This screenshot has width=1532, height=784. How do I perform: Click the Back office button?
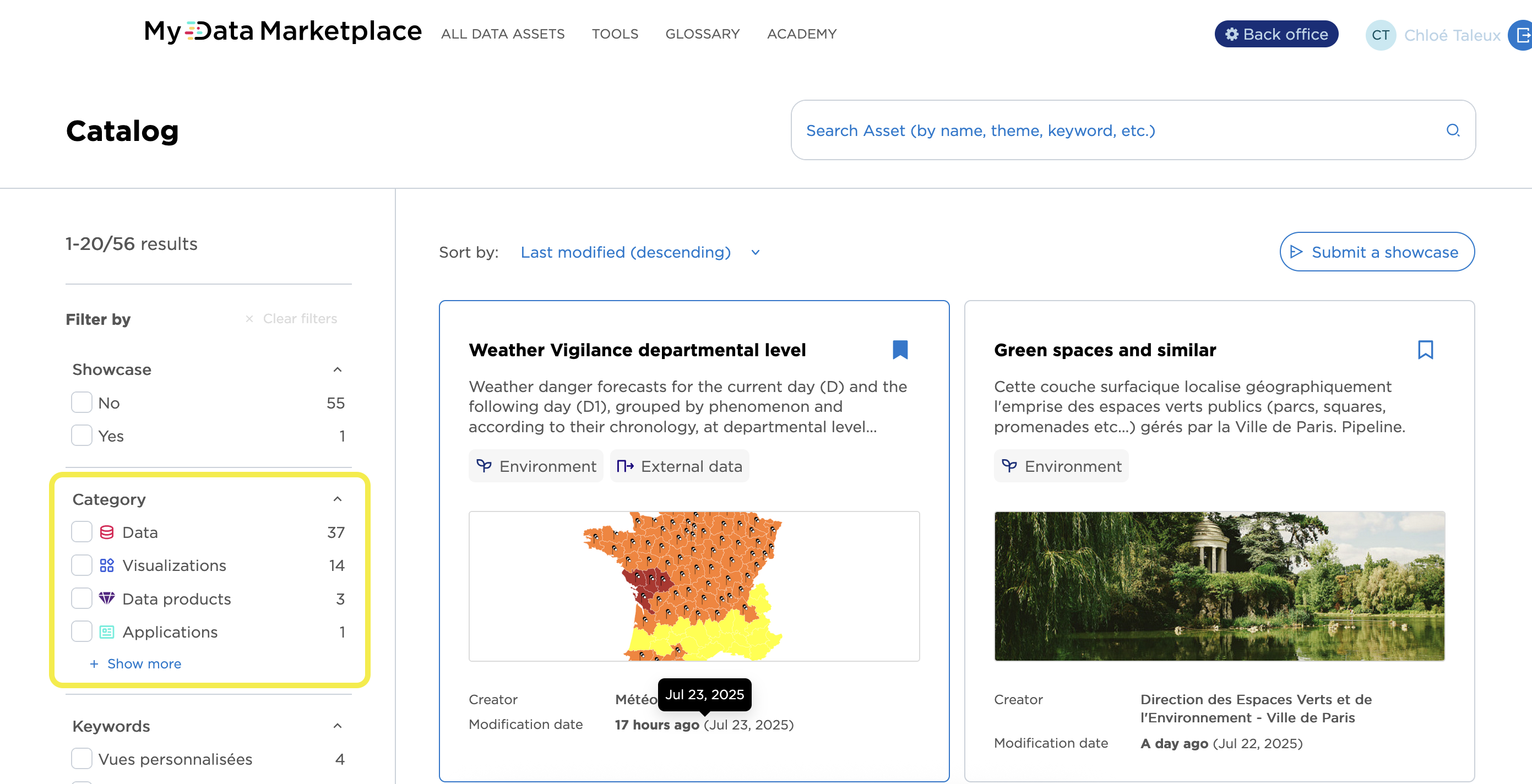point(1276,34)
